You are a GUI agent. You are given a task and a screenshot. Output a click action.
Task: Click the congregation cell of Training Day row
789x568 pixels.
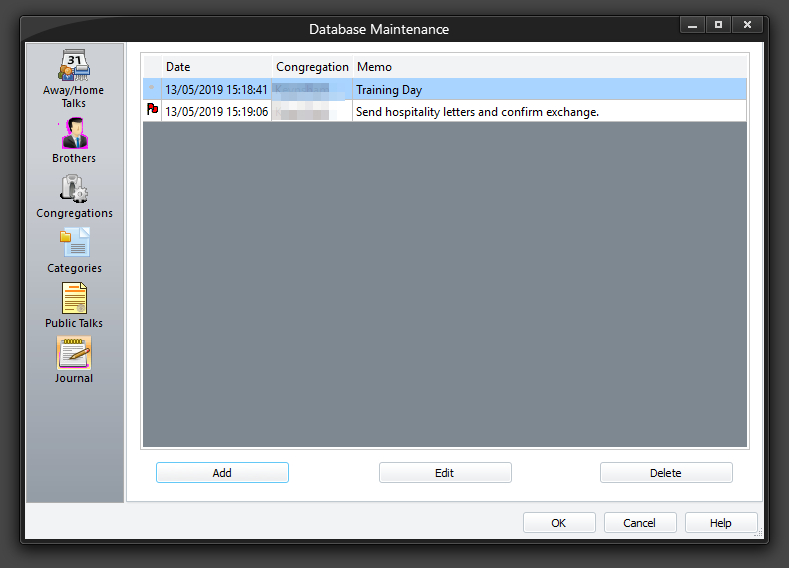click(x=312, y=90)
